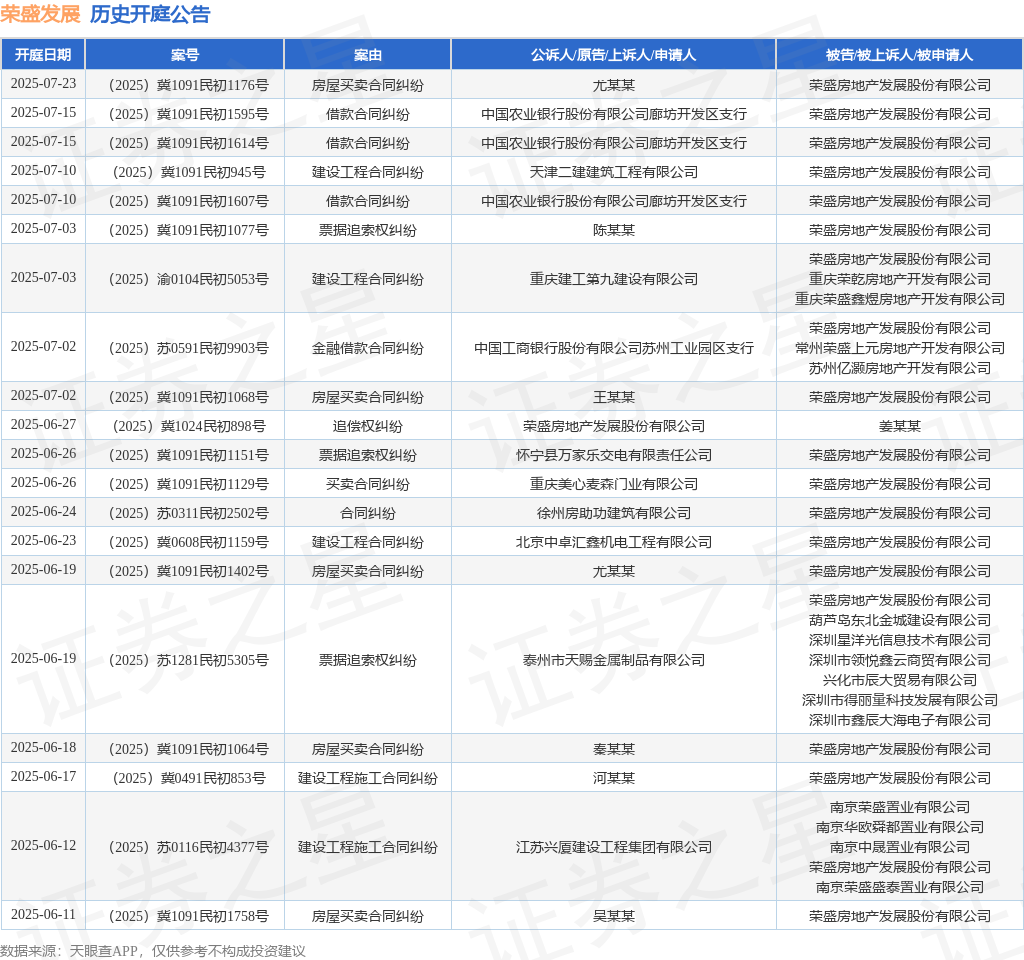Viewport: 1024px width, 960px height.
Task: Click defendant 南京华欧舜都置业有限公司
Action: [899, 827]
